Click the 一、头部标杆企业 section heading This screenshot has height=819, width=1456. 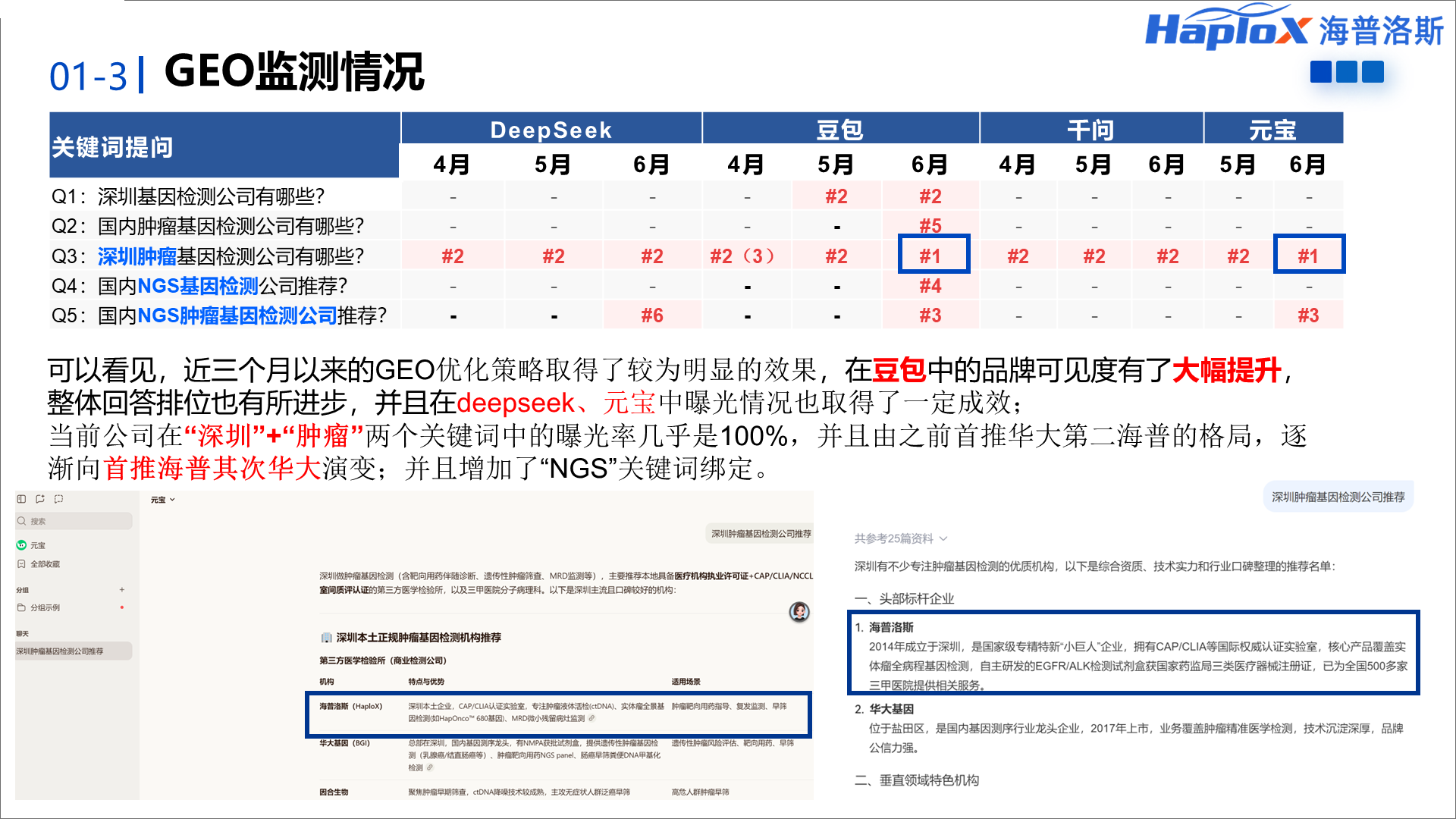[904, 599]
